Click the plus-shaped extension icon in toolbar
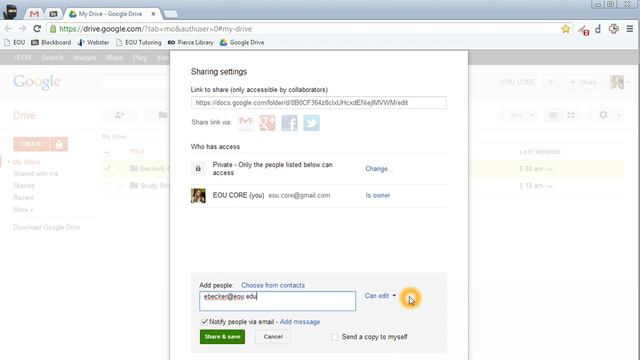 [x=613, y=29]
